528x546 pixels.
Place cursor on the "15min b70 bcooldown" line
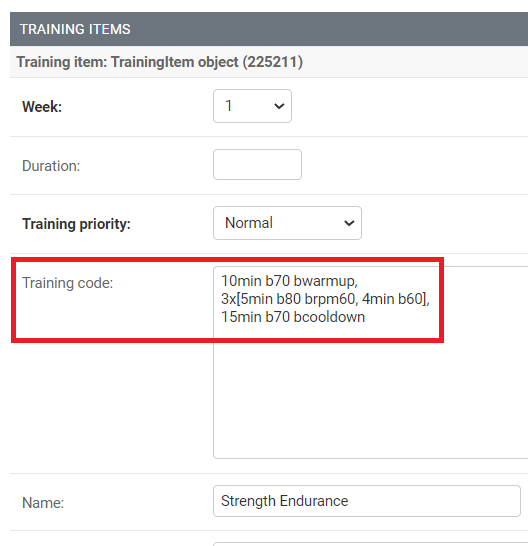coord(293,317)
